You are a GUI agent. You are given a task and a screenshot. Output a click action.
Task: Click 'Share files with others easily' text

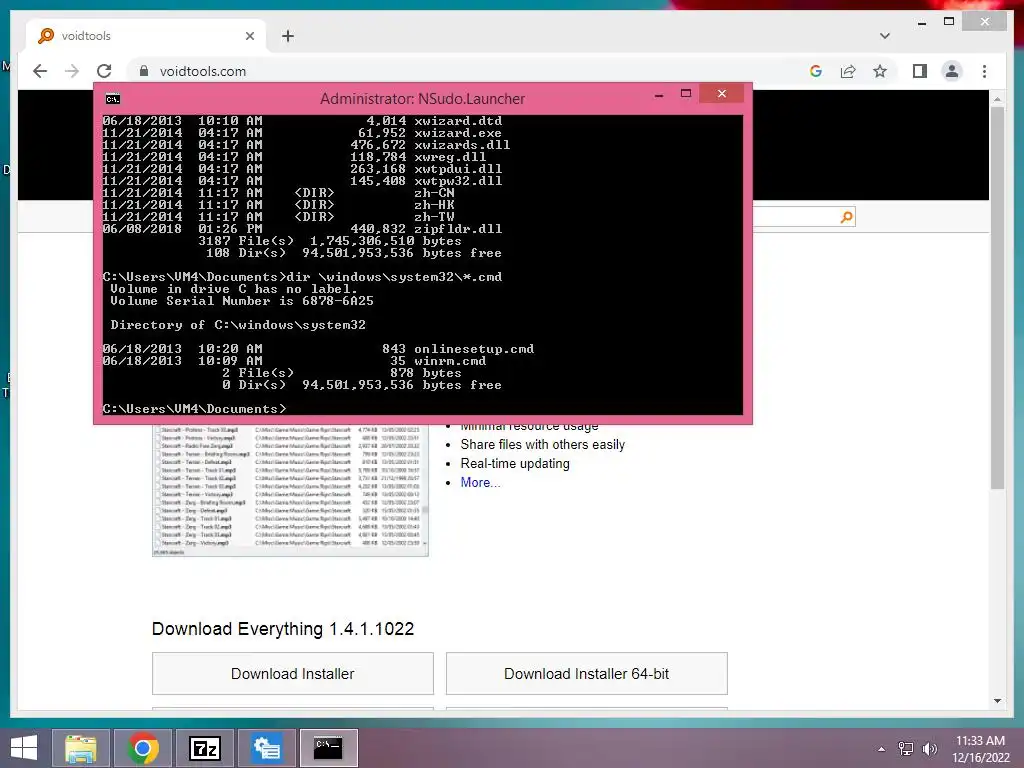pyautogui.click(x=543, y=444)
